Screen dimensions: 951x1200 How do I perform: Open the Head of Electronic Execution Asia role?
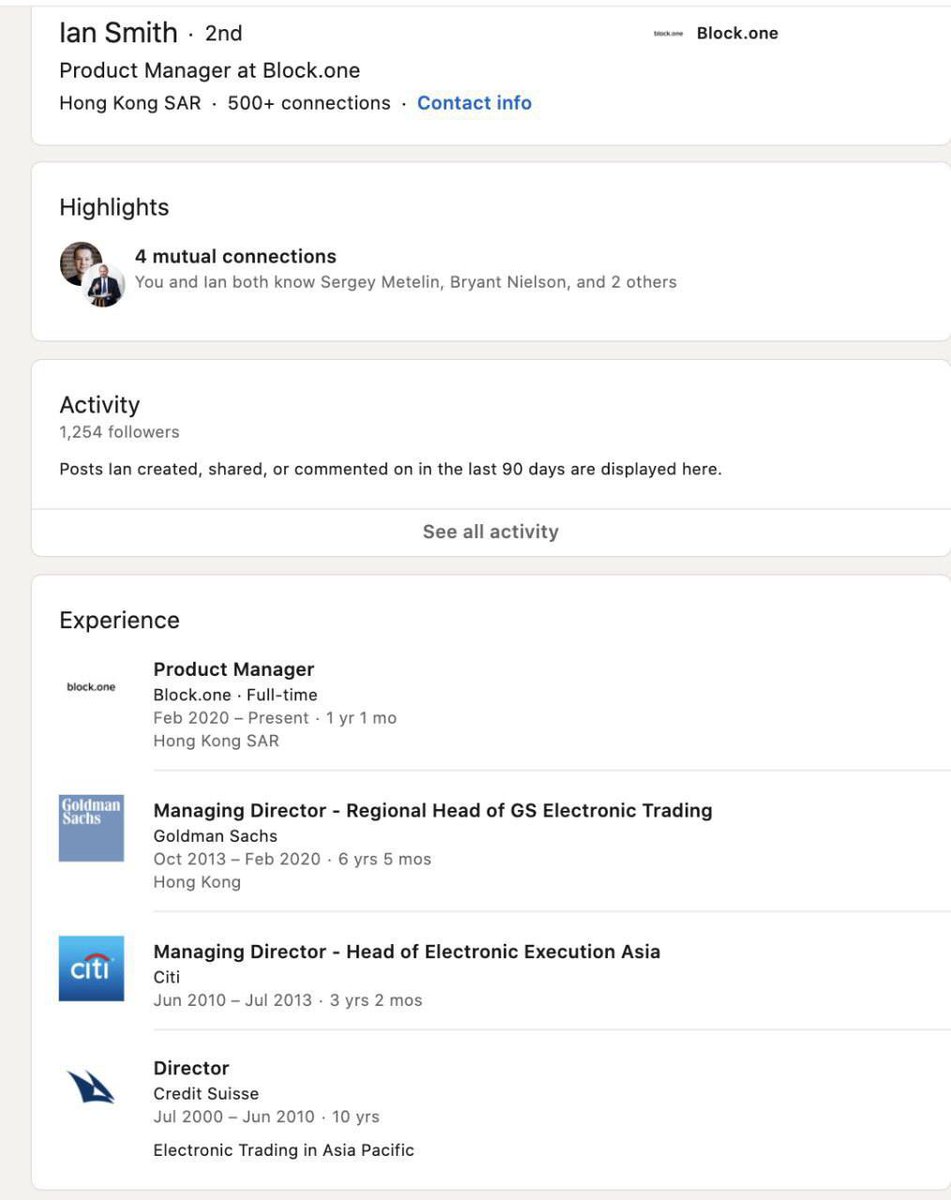(406, 951)
